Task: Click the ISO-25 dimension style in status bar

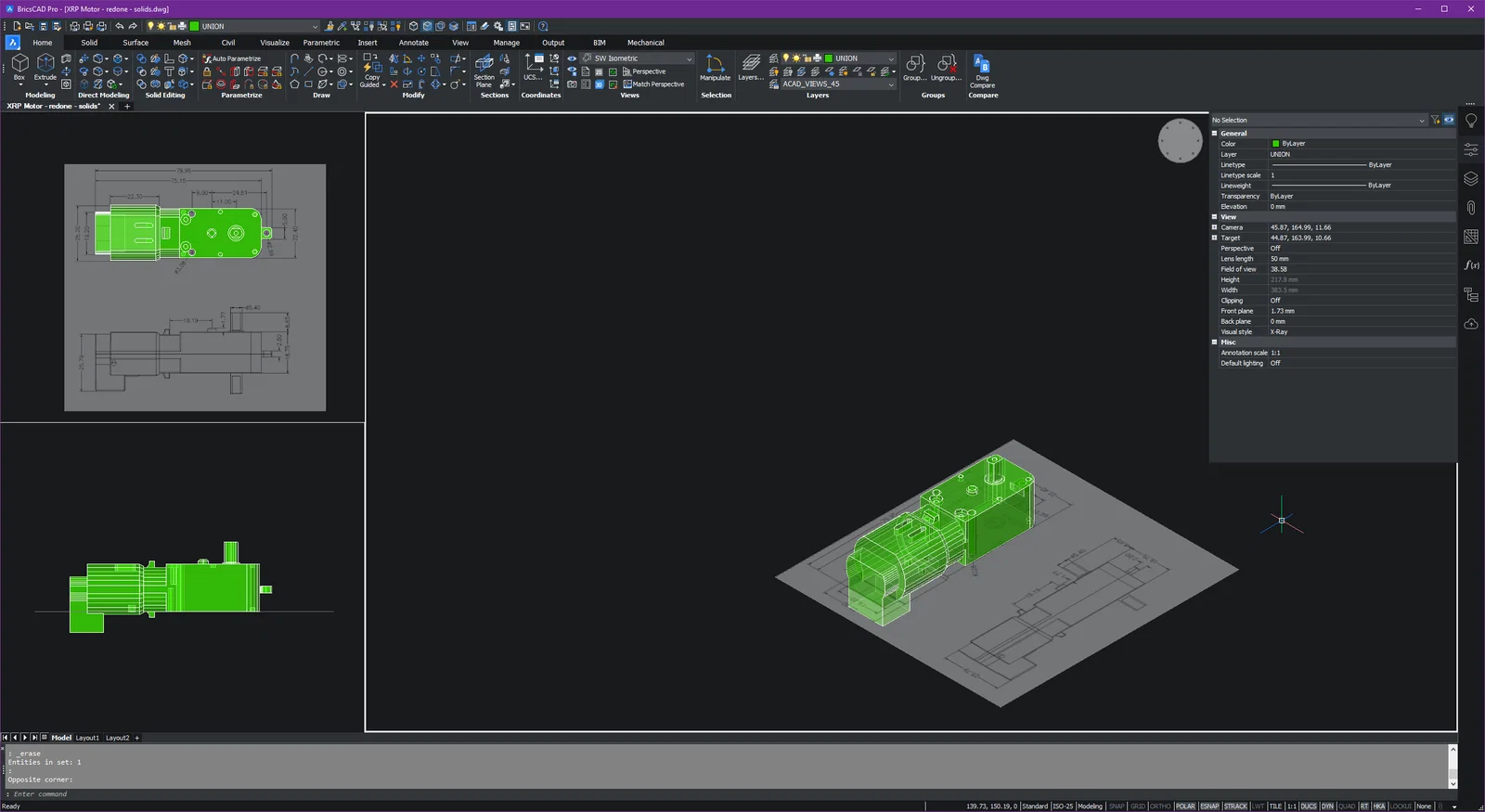Action: (1063, 806)
